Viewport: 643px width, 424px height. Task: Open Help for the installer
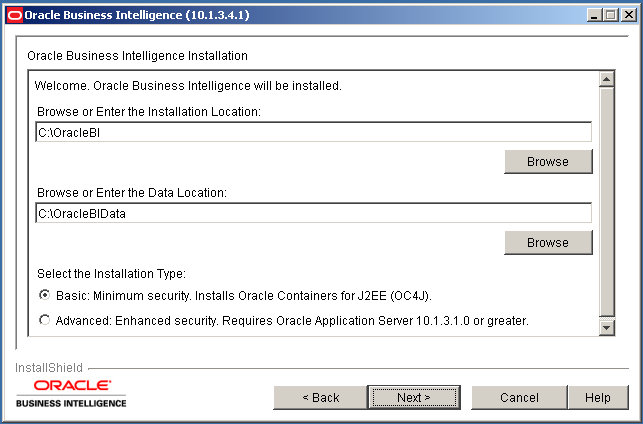598,397
